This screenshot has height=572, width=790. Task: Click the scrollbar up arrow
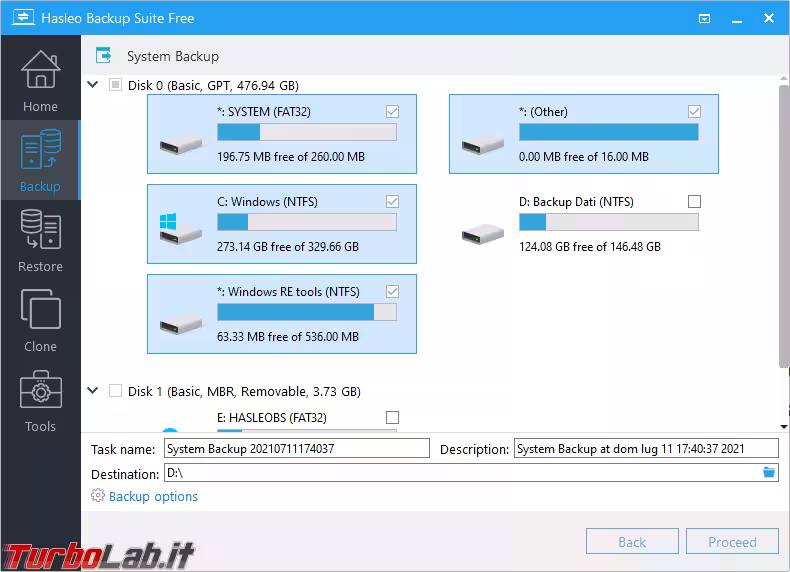[x=783, y=79]
